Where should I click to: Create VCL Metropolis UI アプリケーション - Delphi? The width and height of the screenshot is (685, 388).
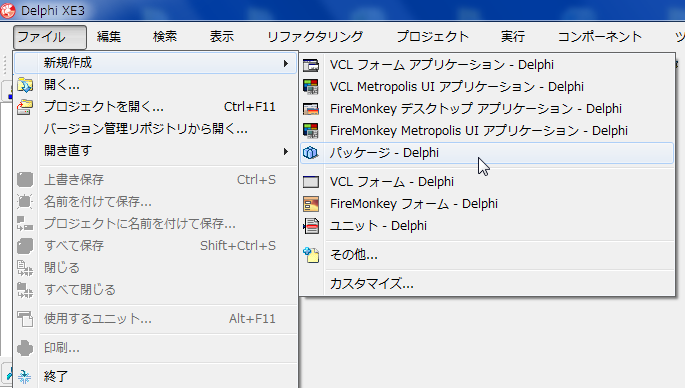(x=487, y=87)
